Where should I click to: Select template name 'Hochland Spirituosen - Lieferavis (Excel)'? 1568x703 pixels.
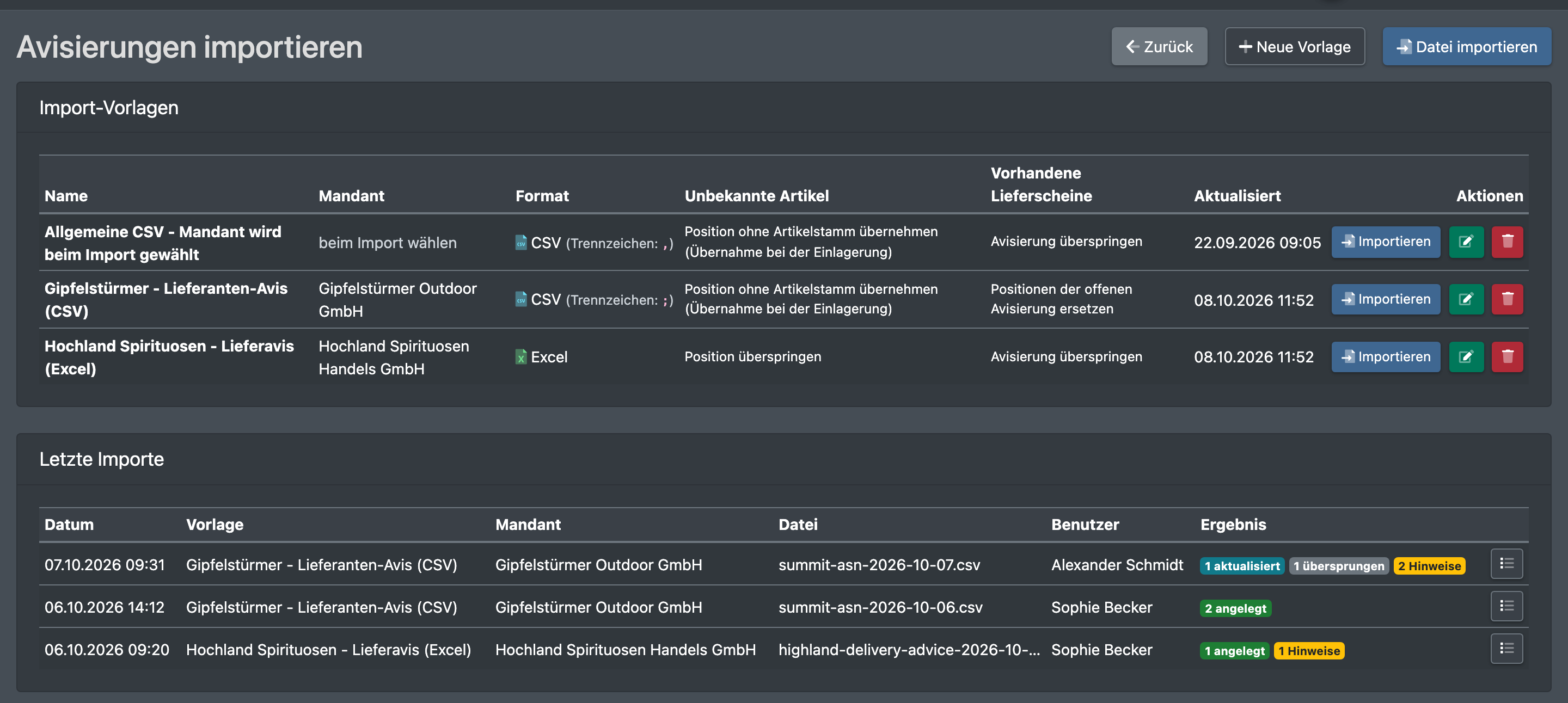pyautogui.click(x=169, y=357)
